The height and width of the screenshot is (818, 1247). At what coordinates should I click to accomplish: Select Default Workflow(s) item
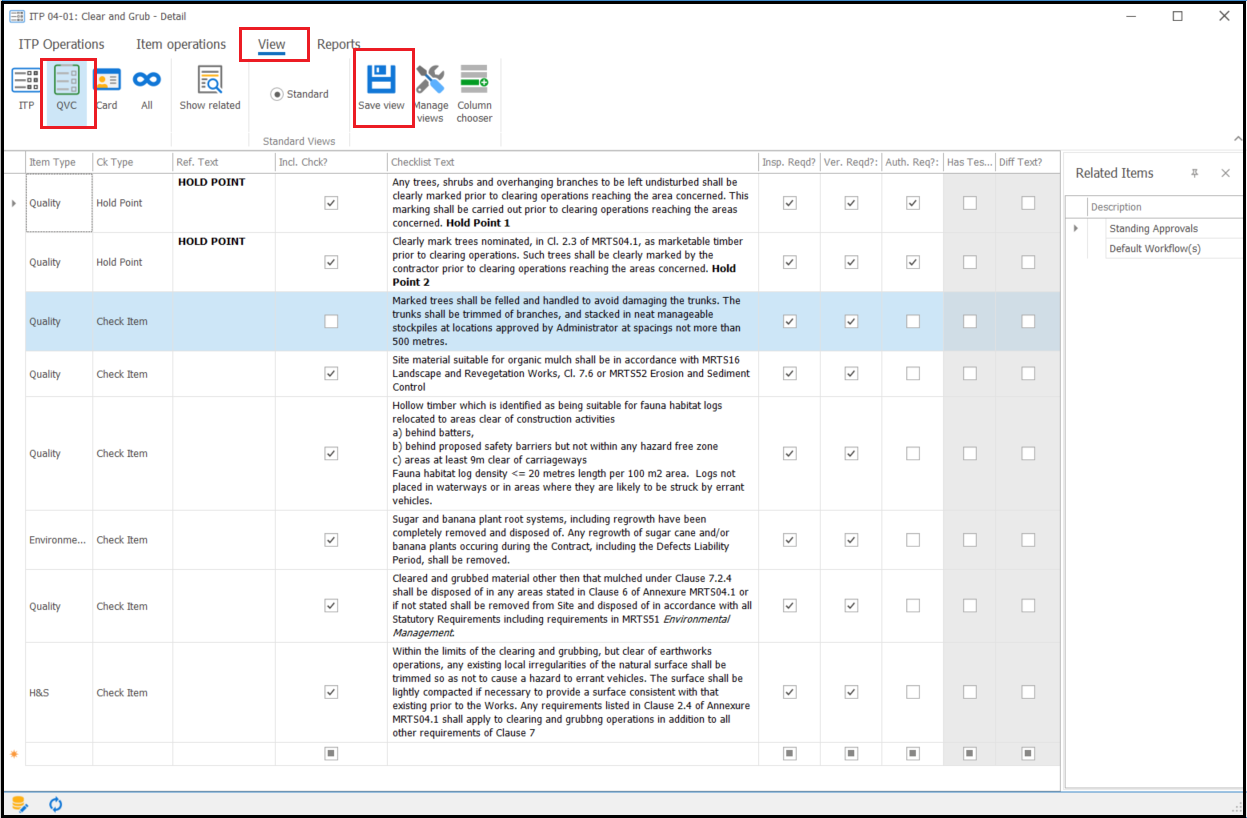tap(1155, 248)
